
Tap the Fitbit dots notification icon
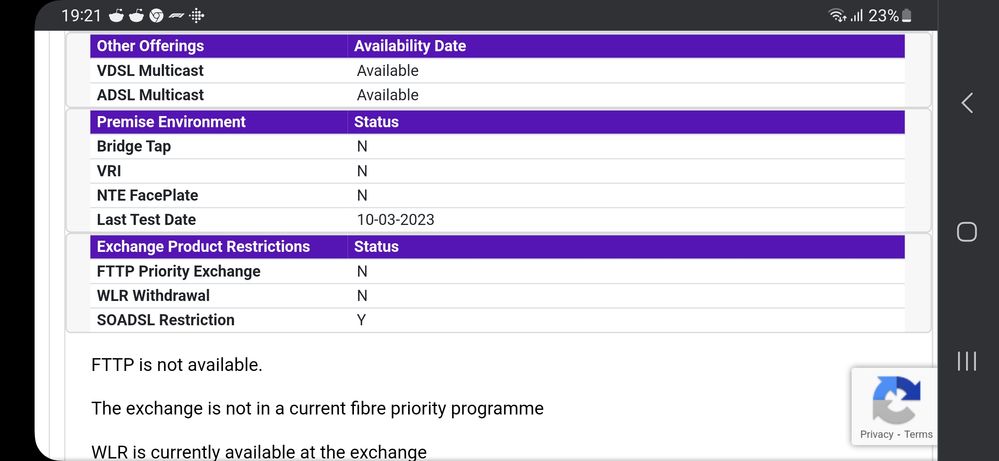pyautogui.click(x=197, y=15)
